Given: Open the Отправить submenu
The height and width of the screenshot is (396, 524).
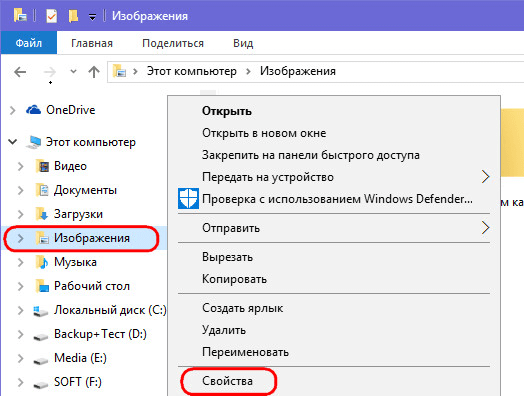Looking at the screenshot, I should (334, 228).
